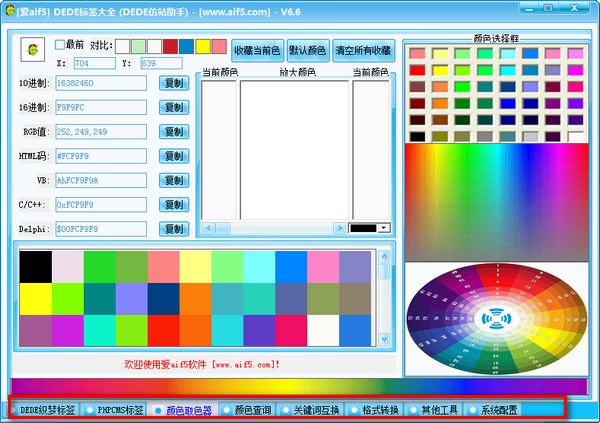Screen dimensions: 600x423
Task: Click the 默认颜色 button
Action: click(x=308, y=50)
